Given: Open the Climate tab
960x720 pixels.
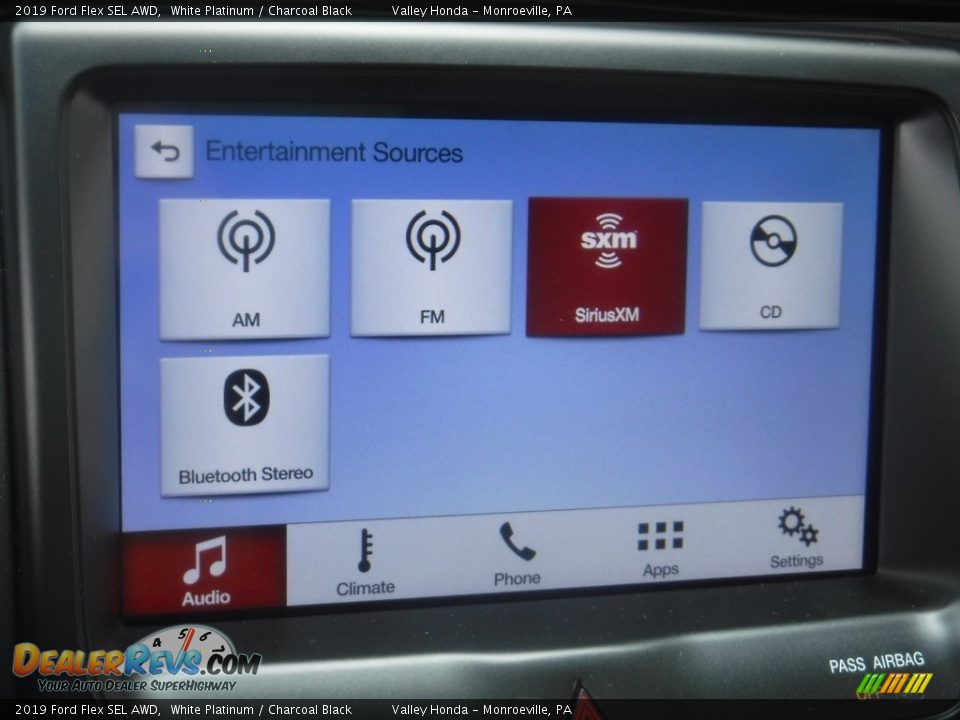Looking at the screenshot, I should click(366, 563).
